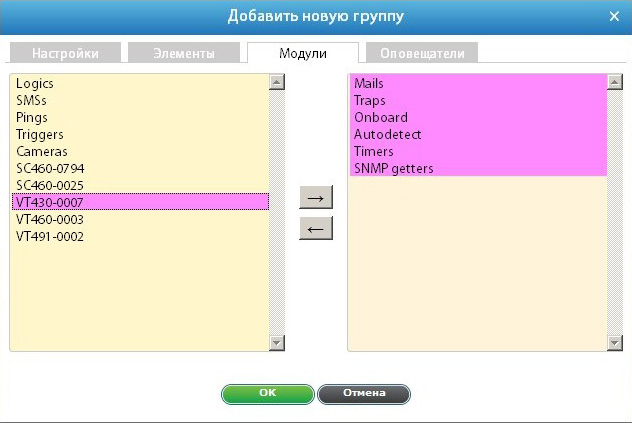Select Timers in the right list
The width and height of the screenshot is (632, 423).
478,151
